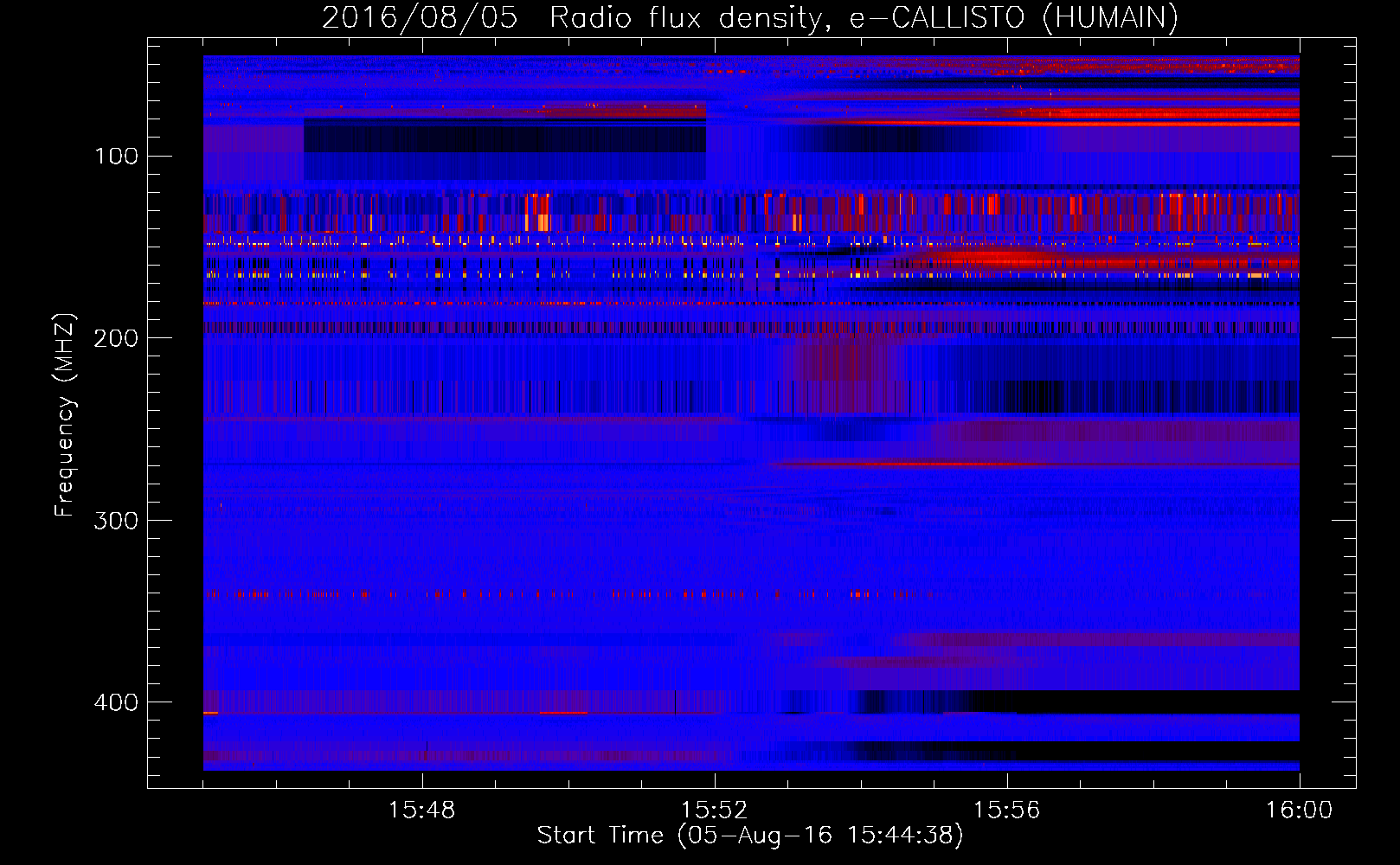The image size is (1400, 865).
Task: Click the 'Start Time (05-Aug-16 15:44:38)' axis label
Action: (750, 836)
